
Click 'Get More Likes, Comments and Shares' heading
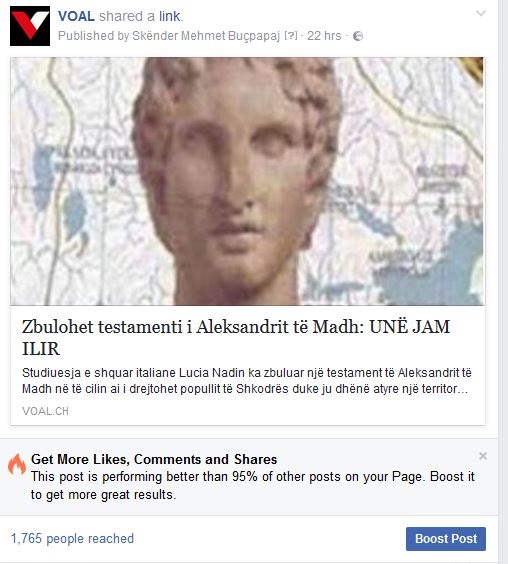click(154, 459)
